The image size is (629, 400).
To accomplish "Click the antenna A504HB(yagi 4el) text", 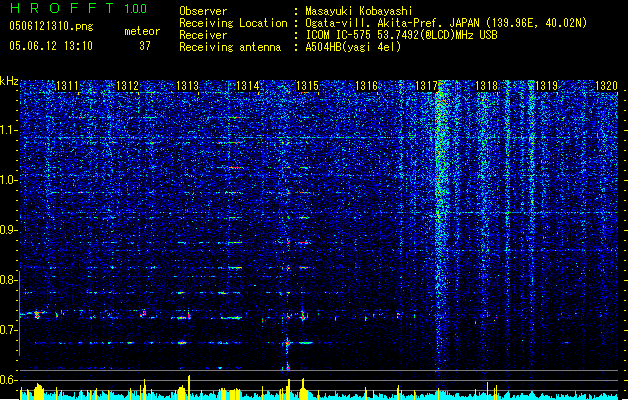I will point(353,47).
